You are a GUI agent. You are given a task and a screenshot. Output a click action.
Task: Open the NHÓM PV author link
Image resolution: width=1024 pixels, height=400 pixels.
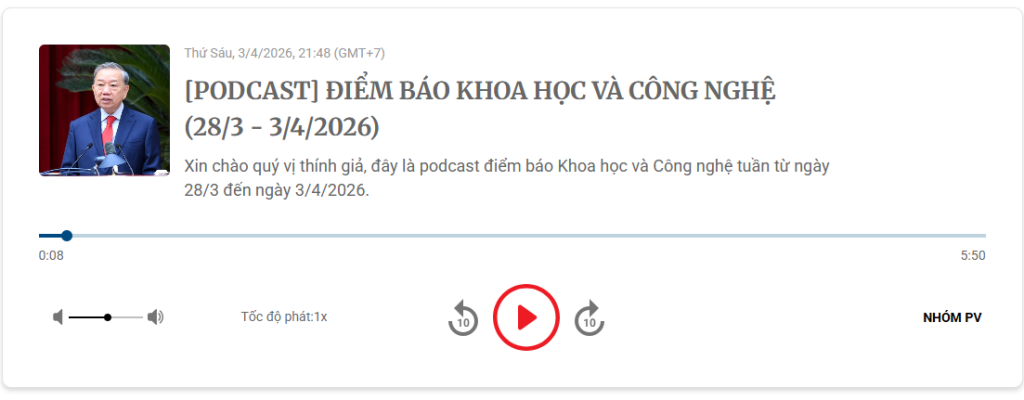952,318
